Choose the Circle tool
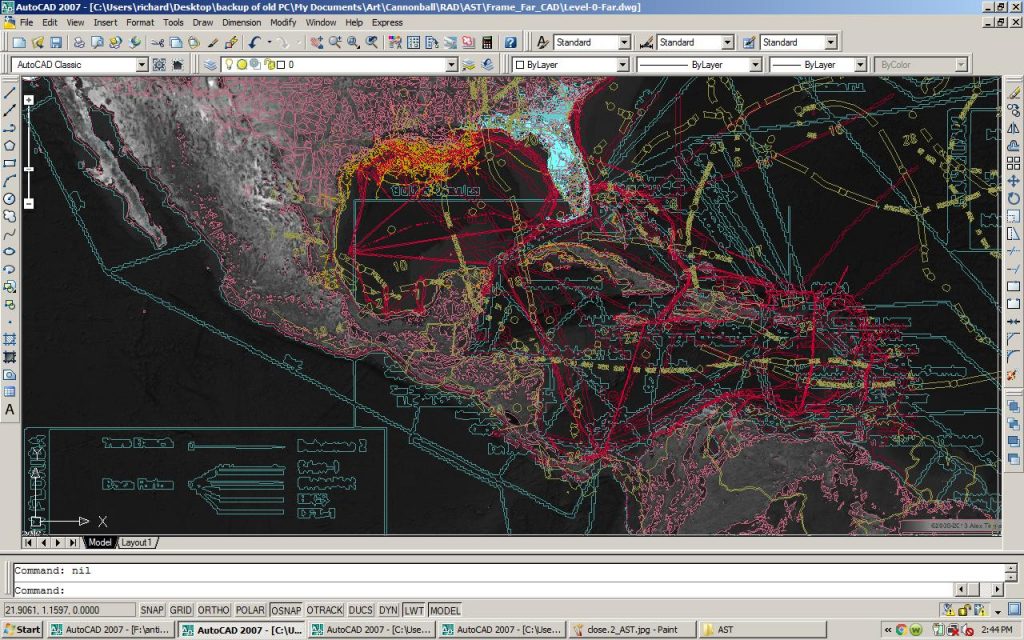This screenshot has height=640, width=1024. coord(10,198)
